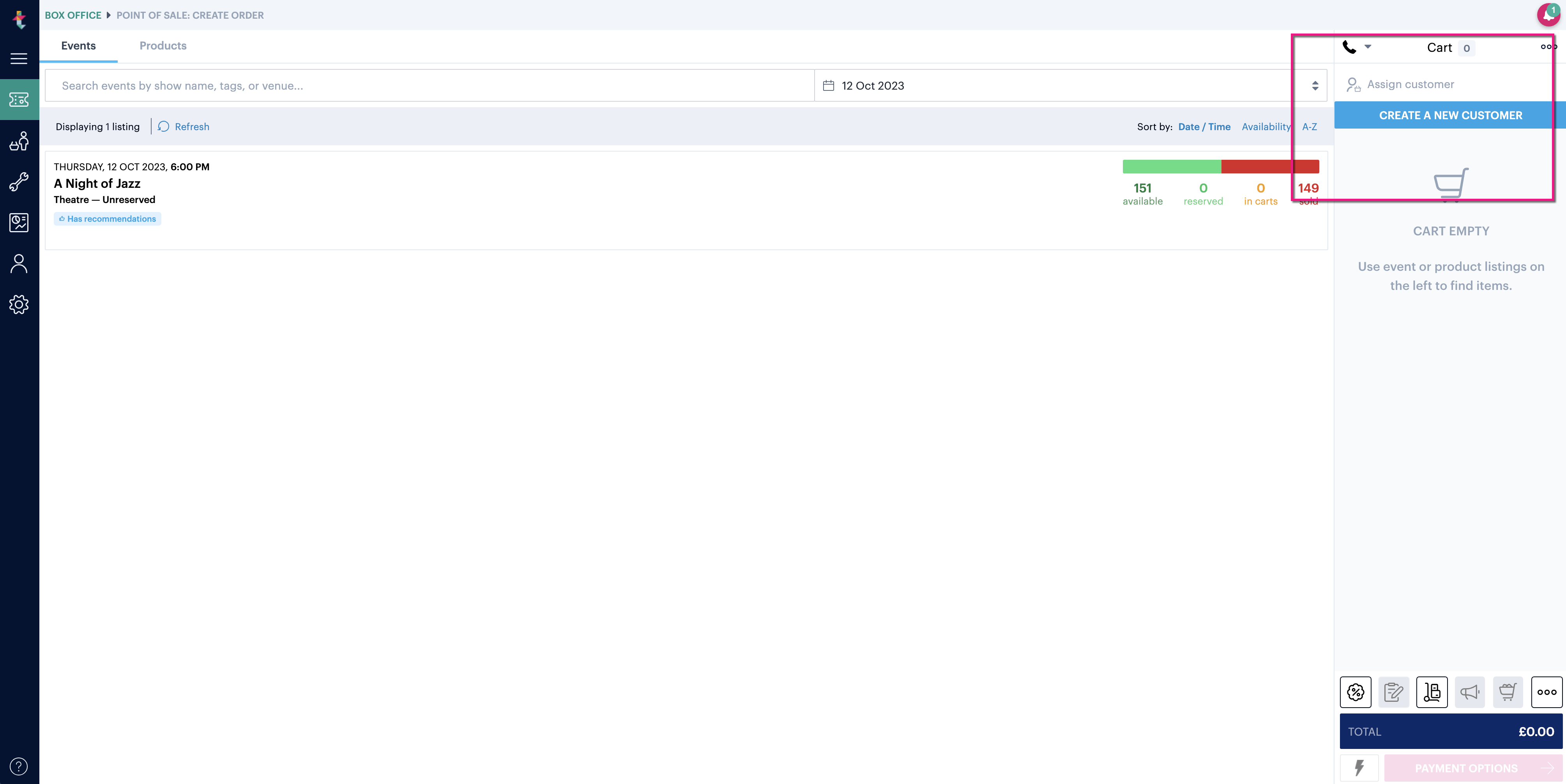Go to the Box Office breadcrumb
The height and width of the screenshot is (784, 1566).
coord(73,15)
